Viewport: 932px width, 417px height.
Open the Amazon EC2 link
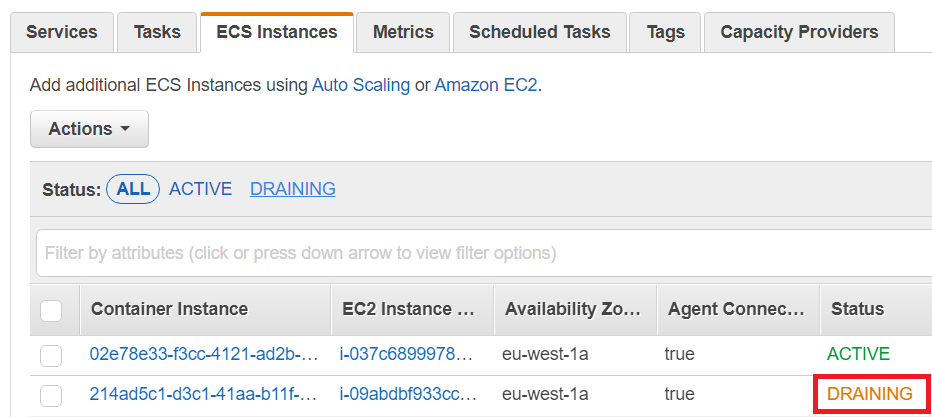[x=486, y=85]
